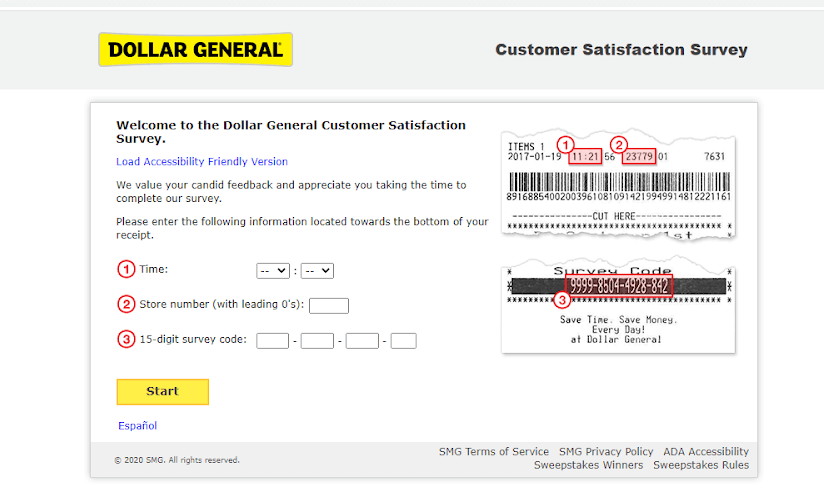824x488 pixels.
Task: Select last survey code segment box
Action: 404,341
